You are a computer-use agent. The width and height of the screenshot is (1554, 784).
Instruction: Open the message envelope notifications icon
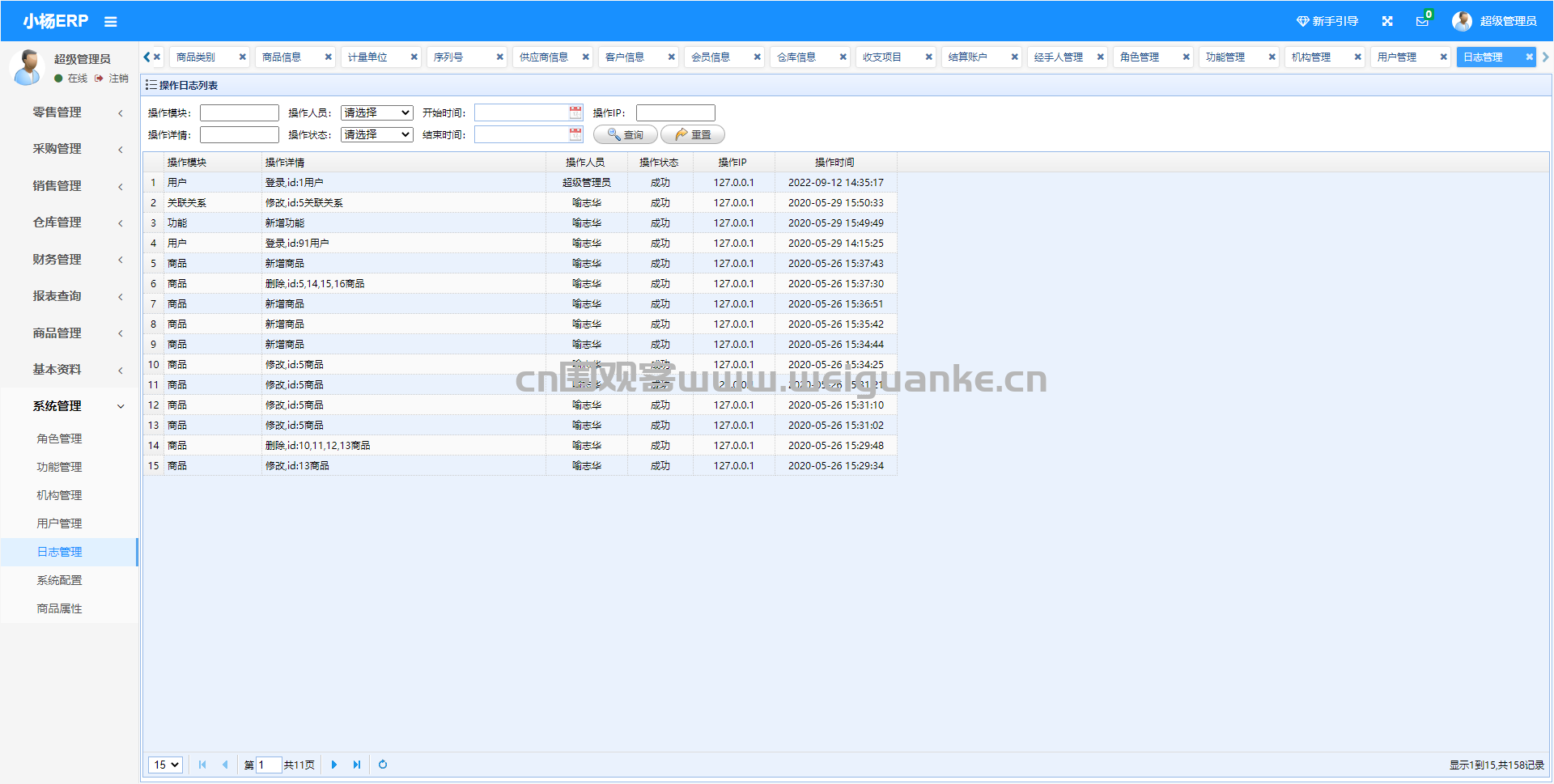(x=1422, y=21)
